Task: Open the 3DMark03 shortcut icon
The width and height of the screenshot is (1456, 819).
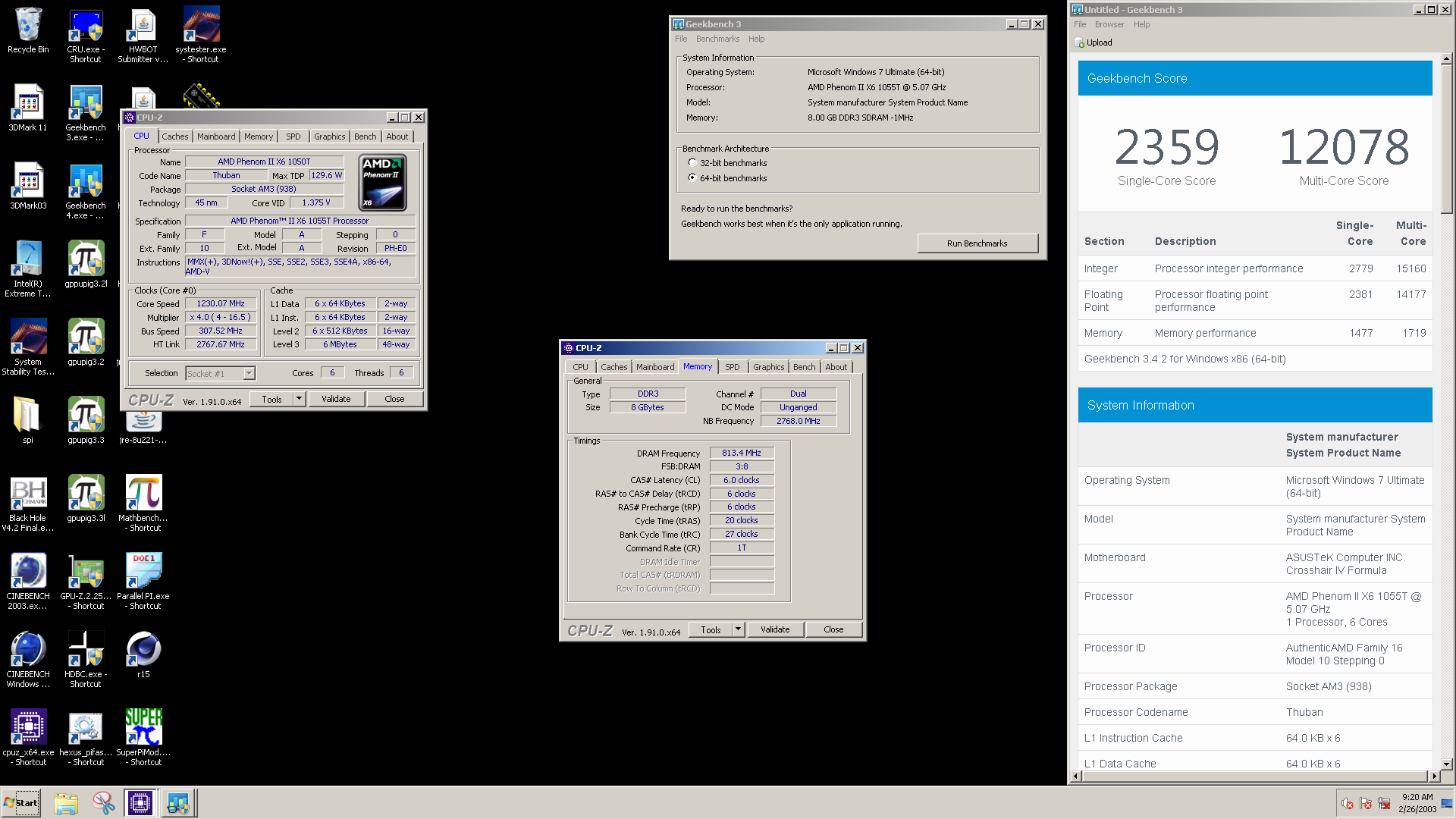Action: point(28,187)
